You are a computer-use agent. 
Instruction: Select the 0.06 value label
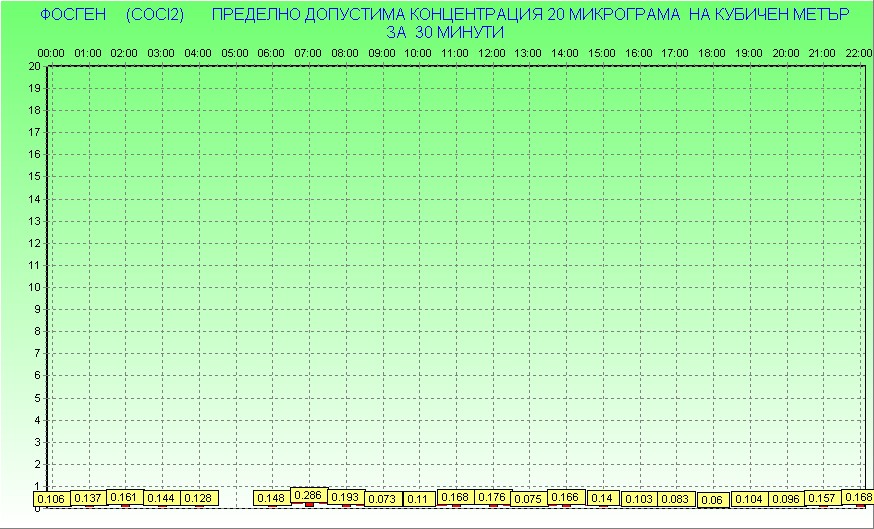[x=713, y=500]
